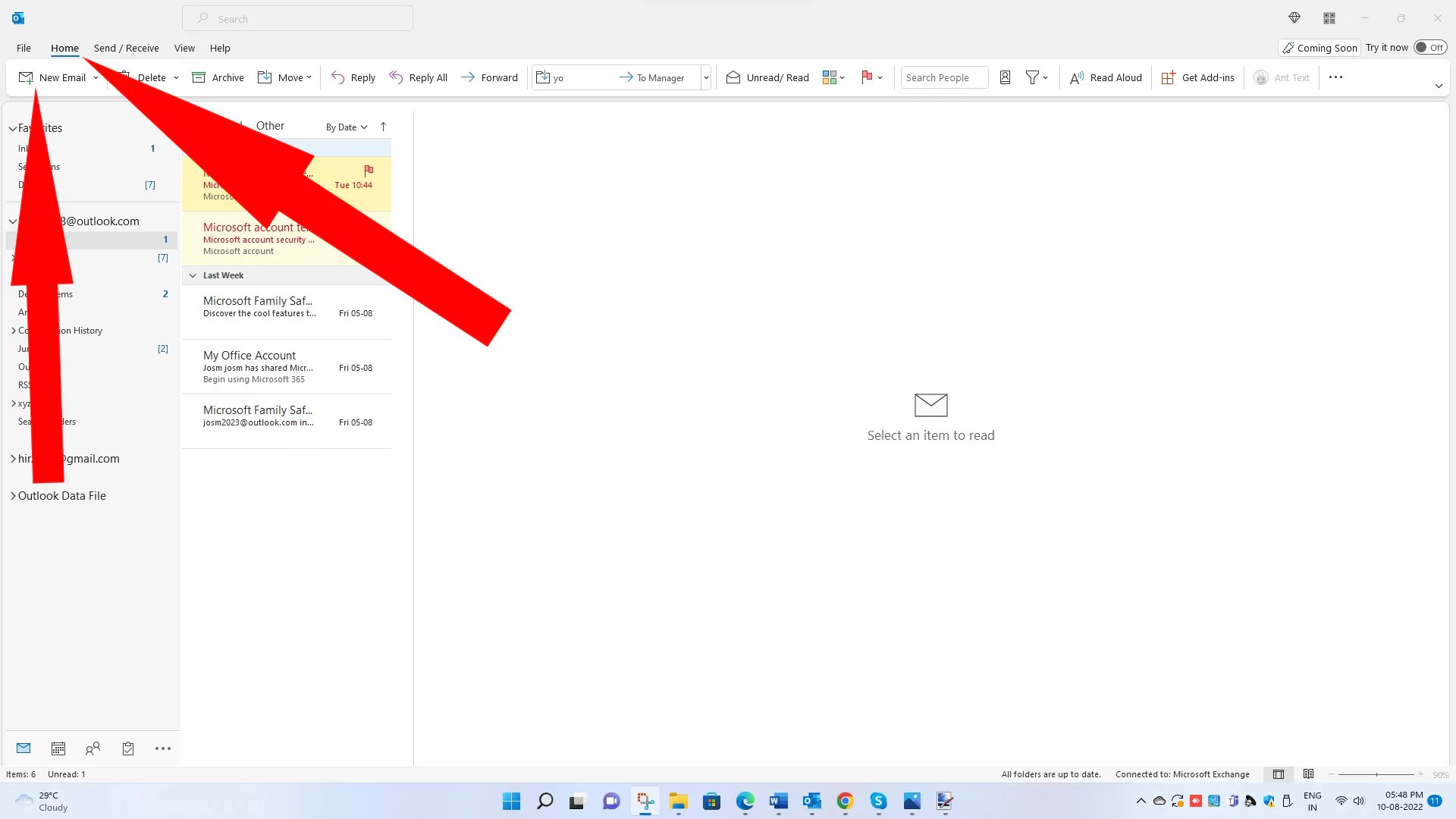Open the View menu tab

point(184,48)
